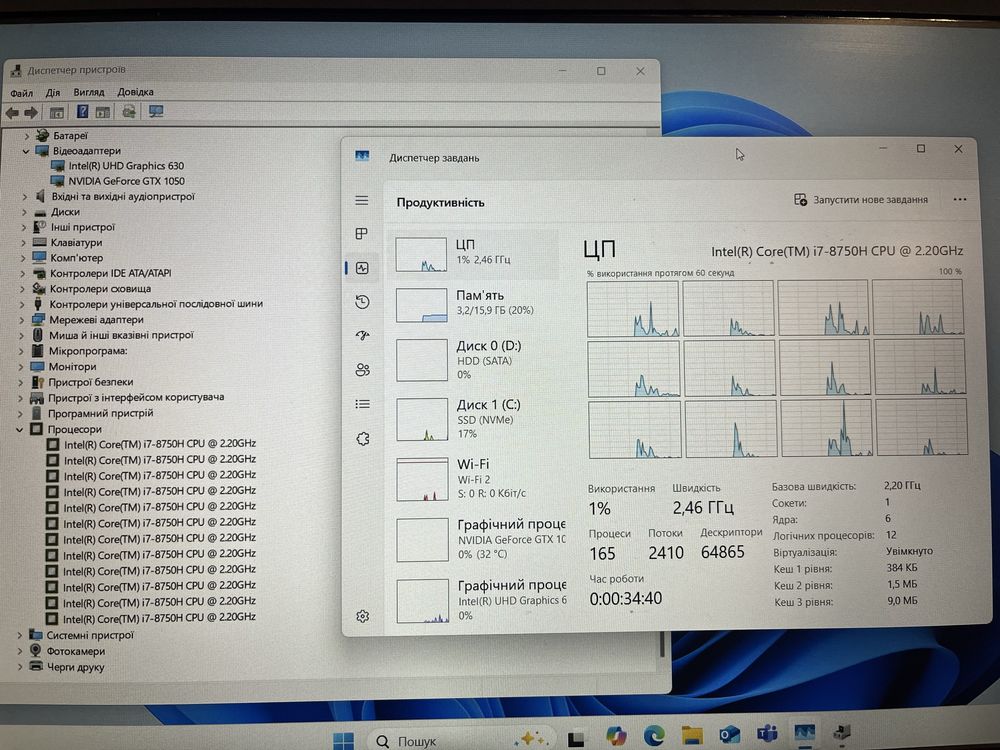This screenshot has width=1000, height=750.
Task: Expand the Монітори node
Action: tap(22, 367)
